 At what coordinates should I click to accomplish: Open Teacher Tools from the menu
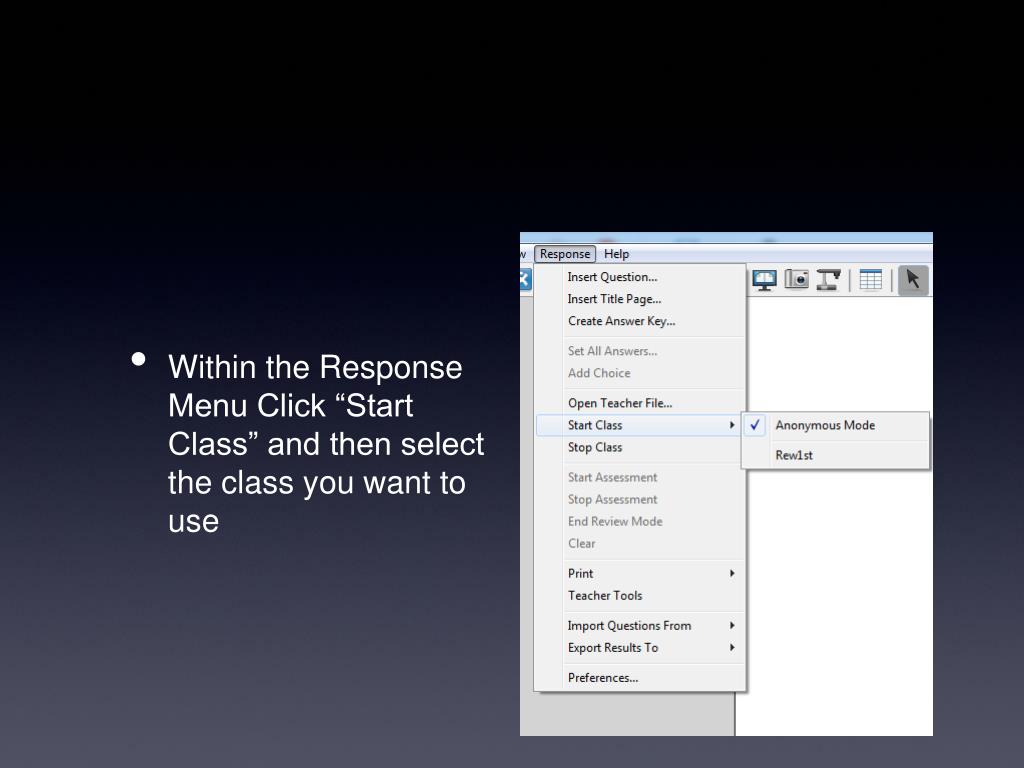tap(640, 596)
